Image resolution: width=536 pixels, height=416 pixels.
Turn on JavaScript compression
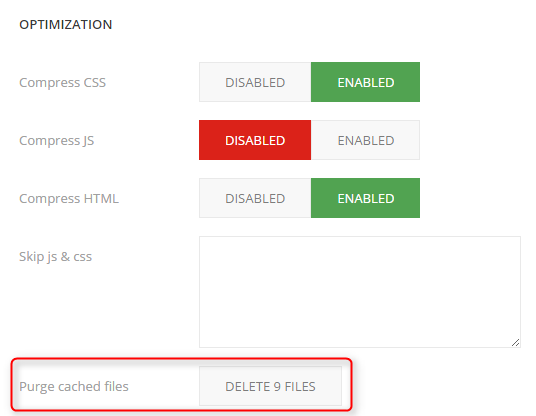(x=365, y=140)
